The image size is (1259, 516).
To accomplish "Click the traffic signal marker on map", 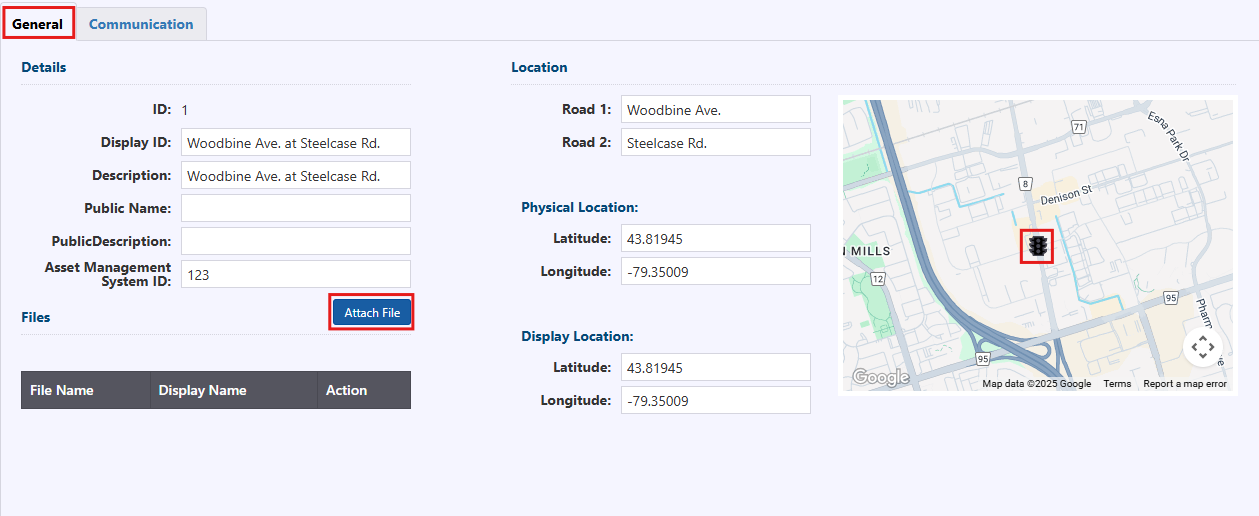I will (x=1037, y=246).
